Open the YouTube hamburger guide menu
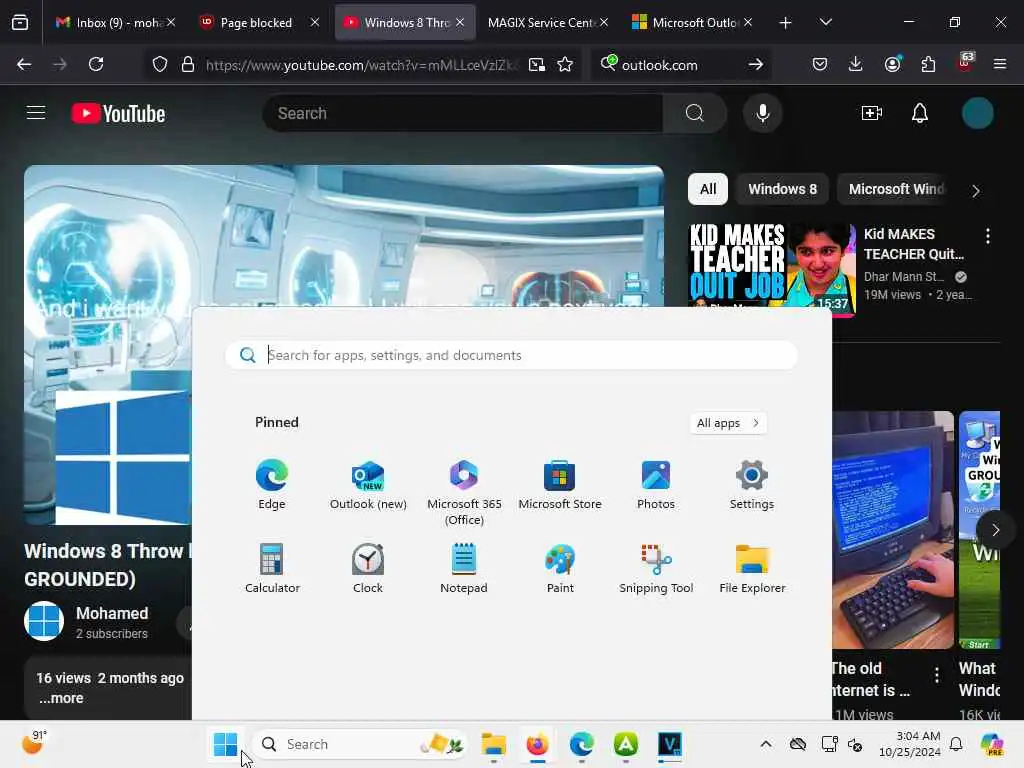Viewport: 1024px width, 768px height. point(36,113)
